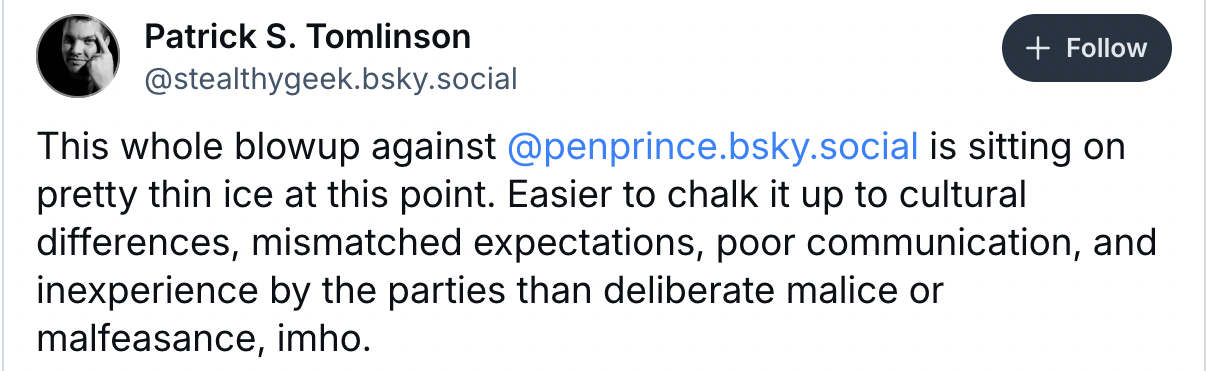
Task: Click the words "is sitting on"
Action: (x=1027, y=147)
